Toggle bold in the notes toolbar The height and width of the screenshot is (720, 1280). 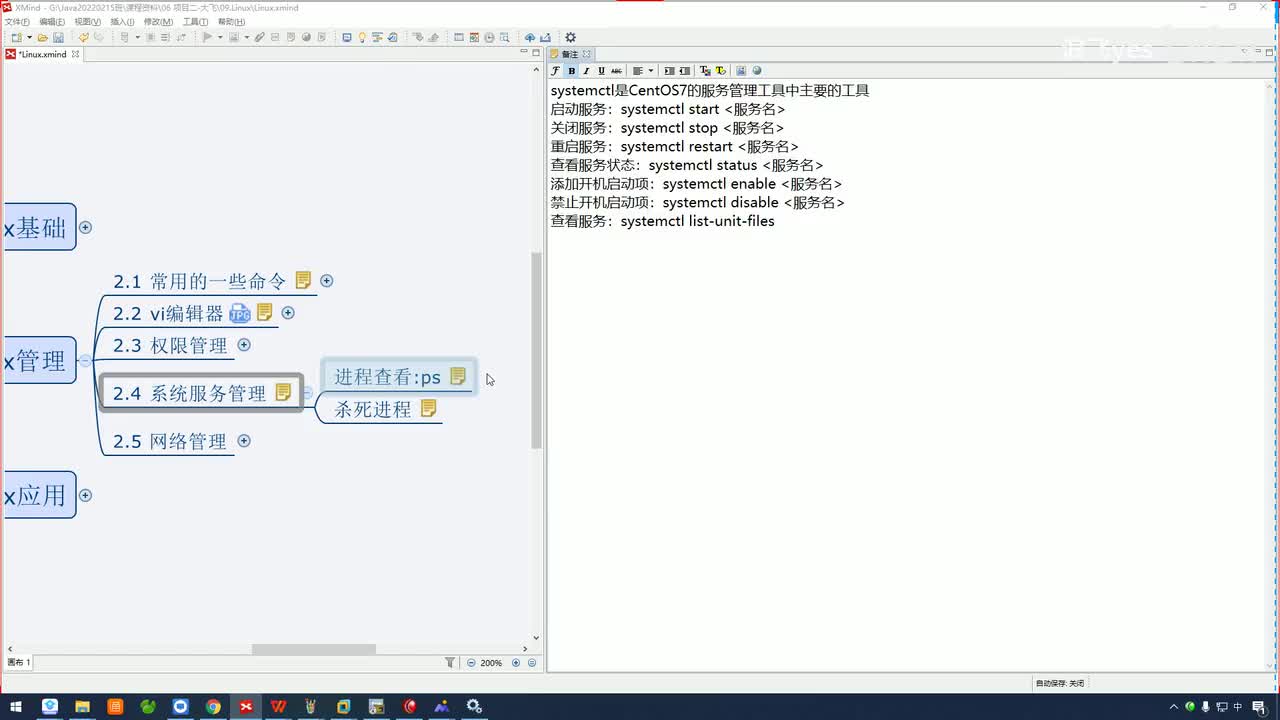pyautogui.click(x=571, y=71)
